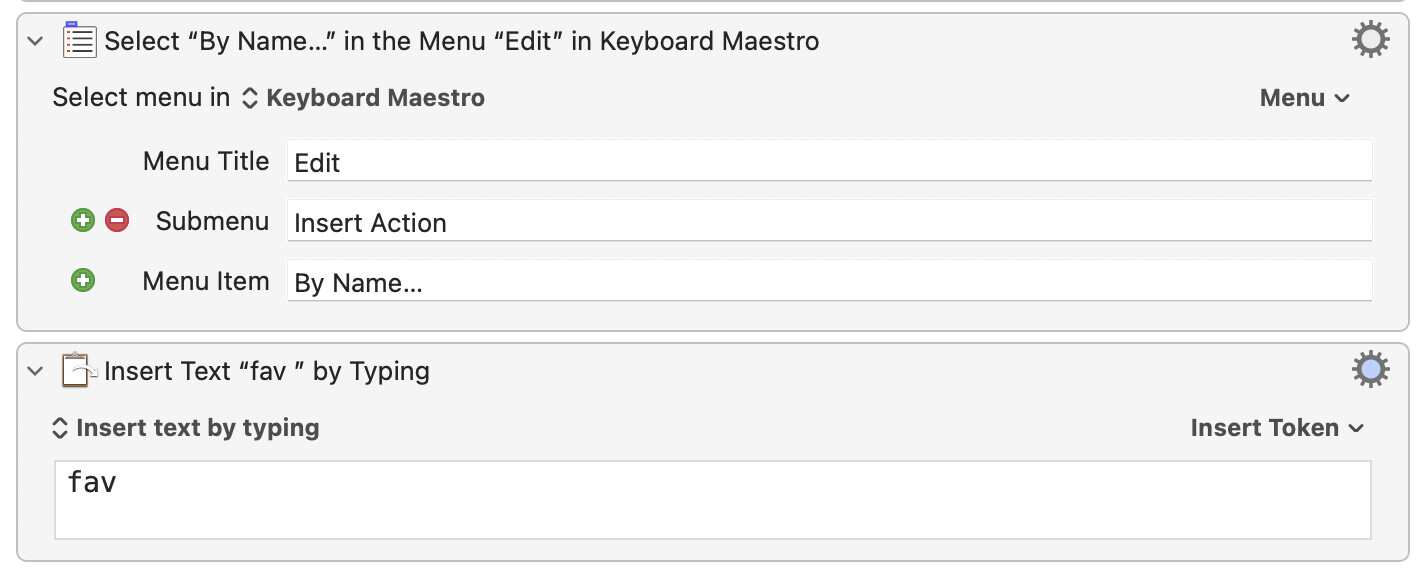This screenshot has height=578, width=1428.
Task: Click the Menu Item field containing By Name…
Action: [x=829, y=282]
